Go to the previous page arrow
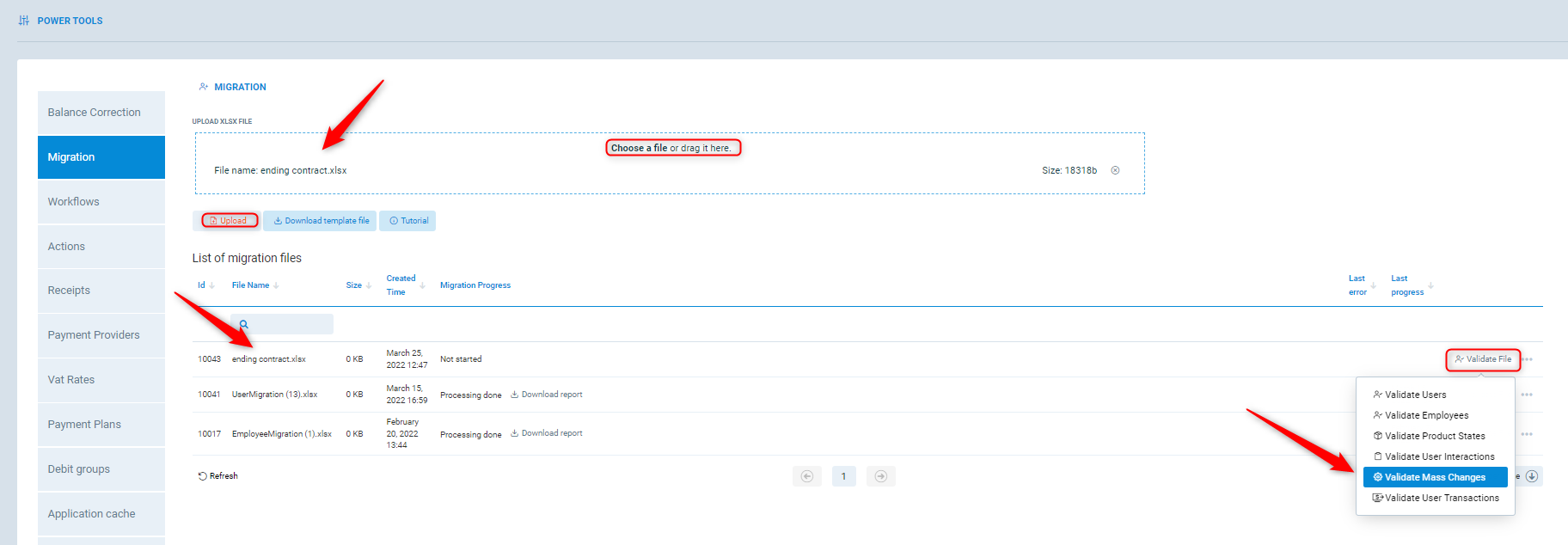Viewport: 1568px width, 545px height. [806, 476]
